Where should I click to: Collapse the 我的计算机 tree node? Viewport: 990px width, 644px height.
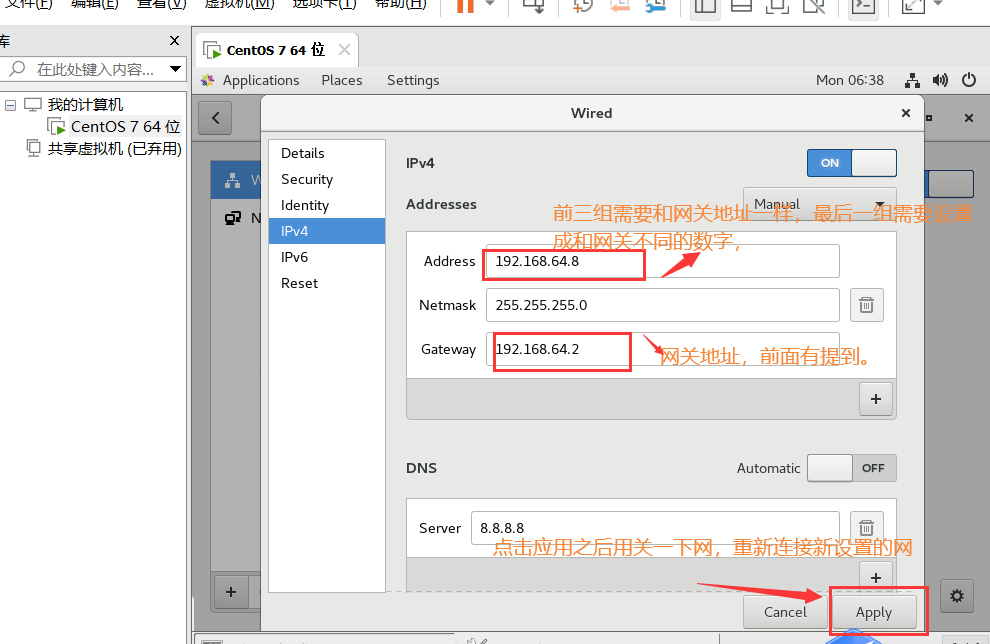click(10, 105)
